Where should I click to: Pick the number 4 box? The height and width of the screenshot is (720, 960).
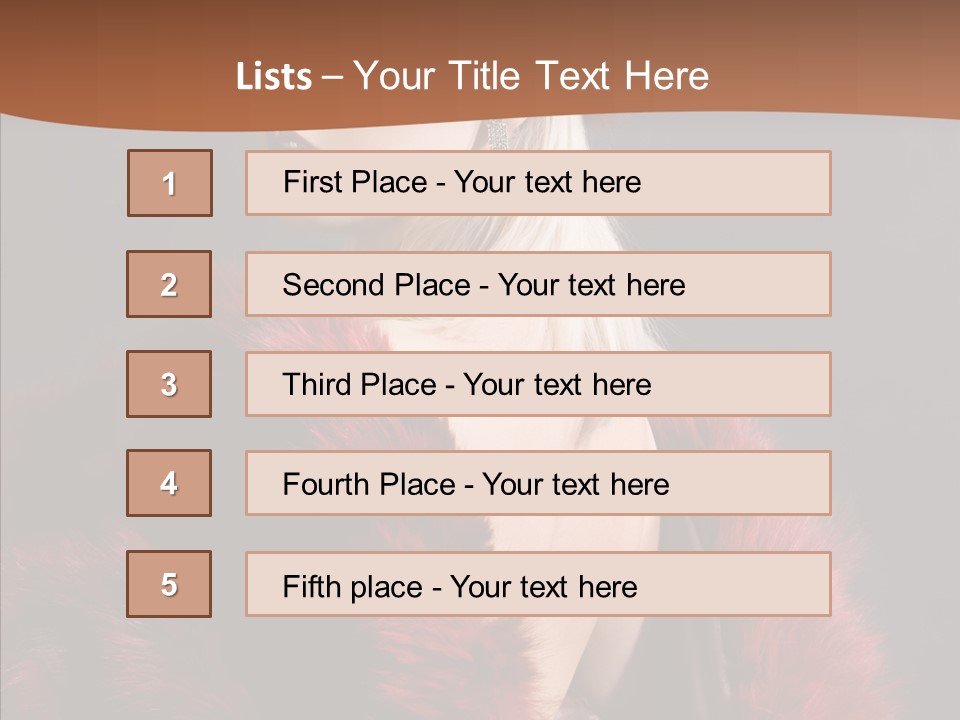point(169,483)
